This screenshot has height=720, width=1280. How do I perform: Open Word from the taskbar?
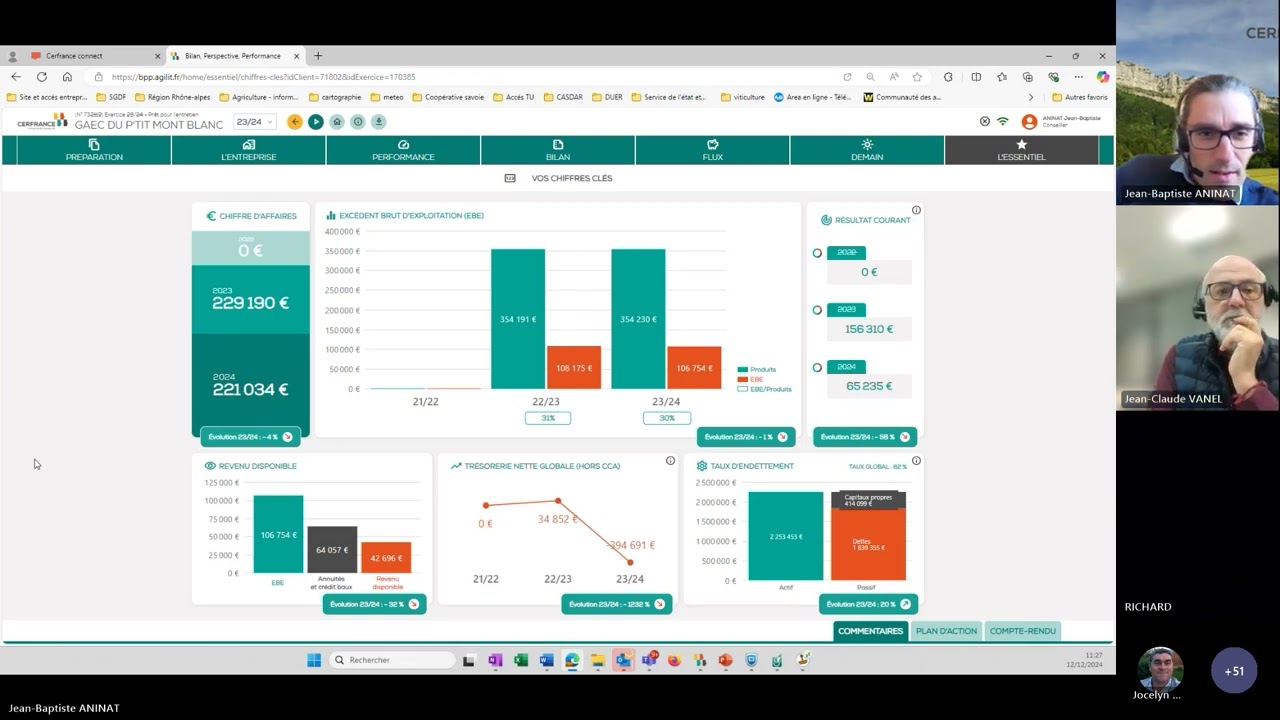click(x=546, y=660)
